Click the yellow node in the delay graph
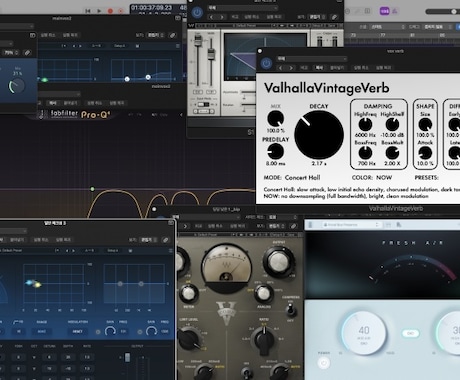 click(38, 285)
